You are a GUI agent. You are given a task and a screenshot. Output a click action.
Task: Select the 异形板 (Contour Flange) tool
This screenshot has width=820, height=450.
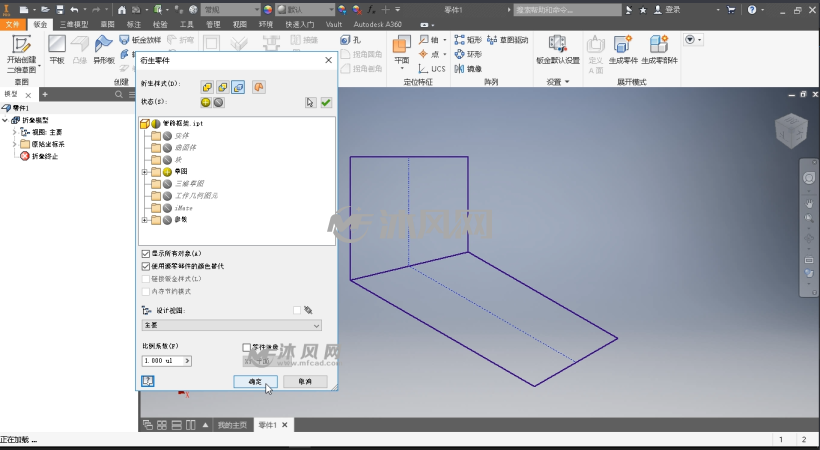tap(104, 50)
